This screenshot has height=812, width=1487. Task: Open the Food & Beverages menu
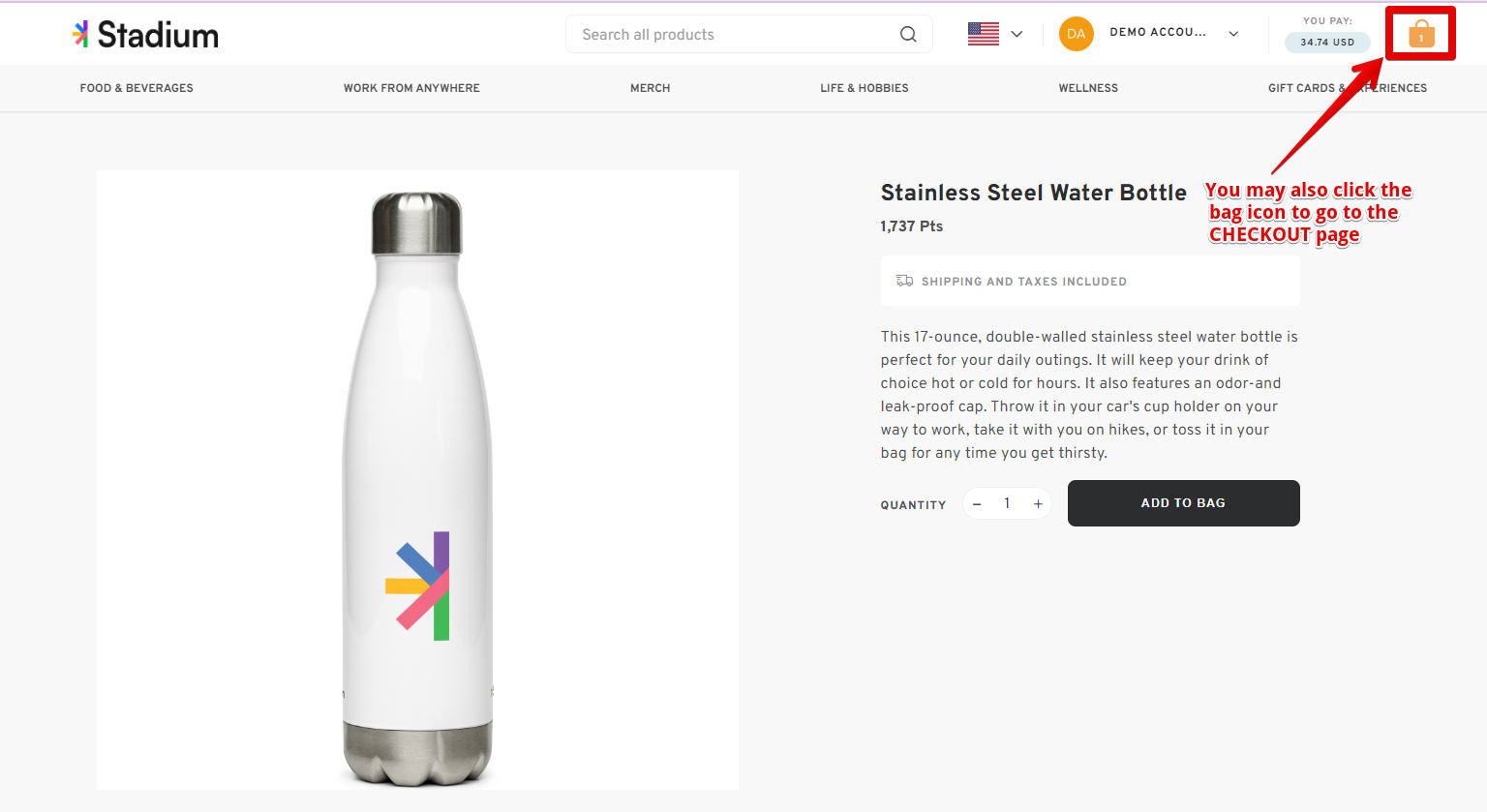click(137, 88)
